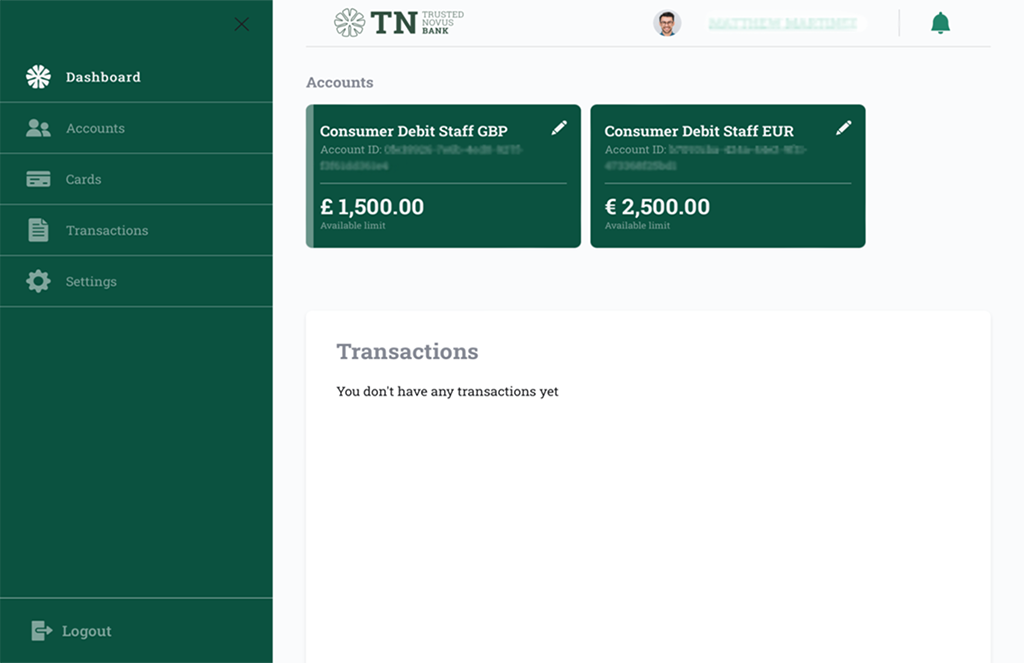Go to the Dashboard menu item

coord(103,77)
